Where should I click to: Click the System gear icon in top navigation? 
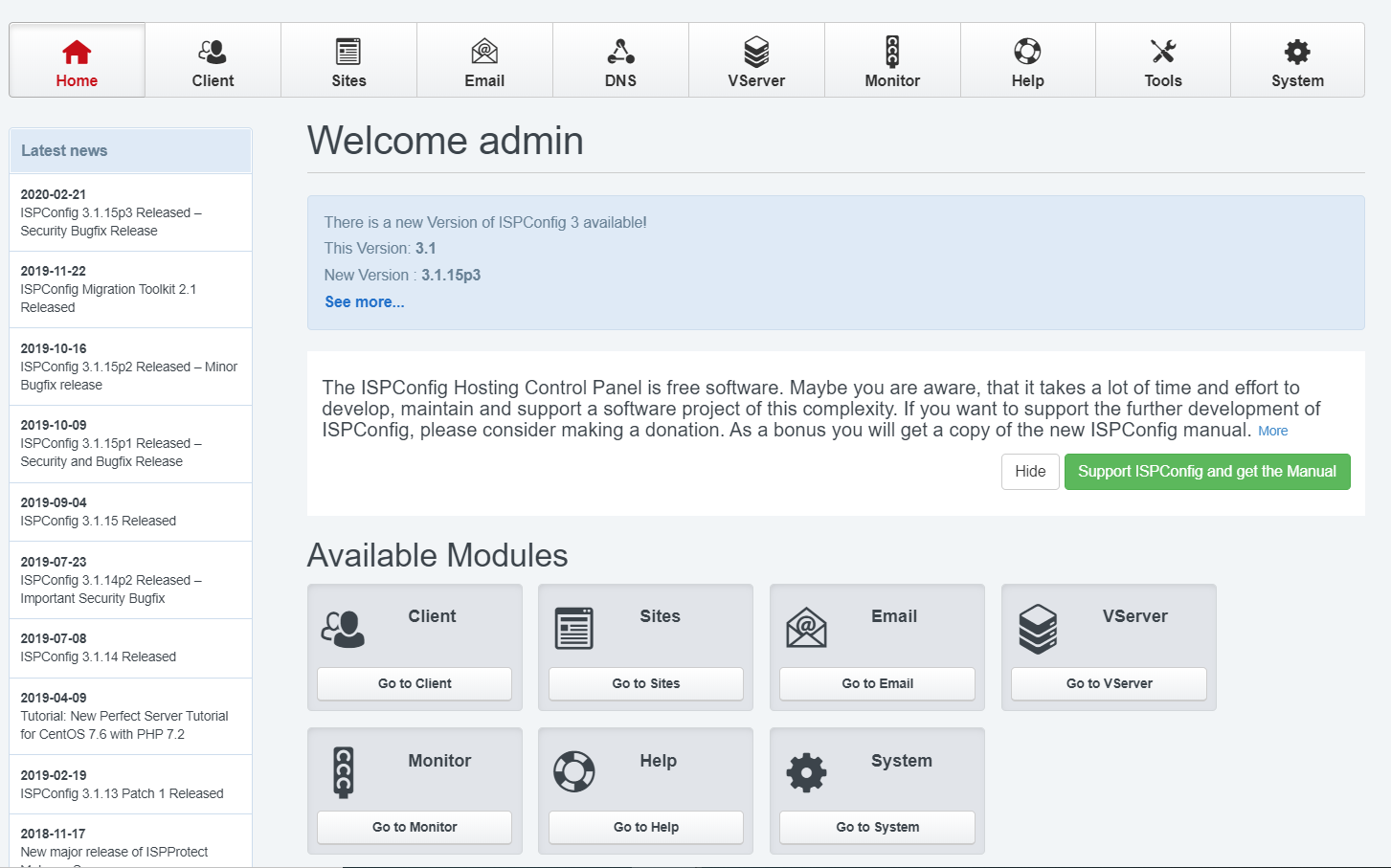click(x=1297, y=51)
